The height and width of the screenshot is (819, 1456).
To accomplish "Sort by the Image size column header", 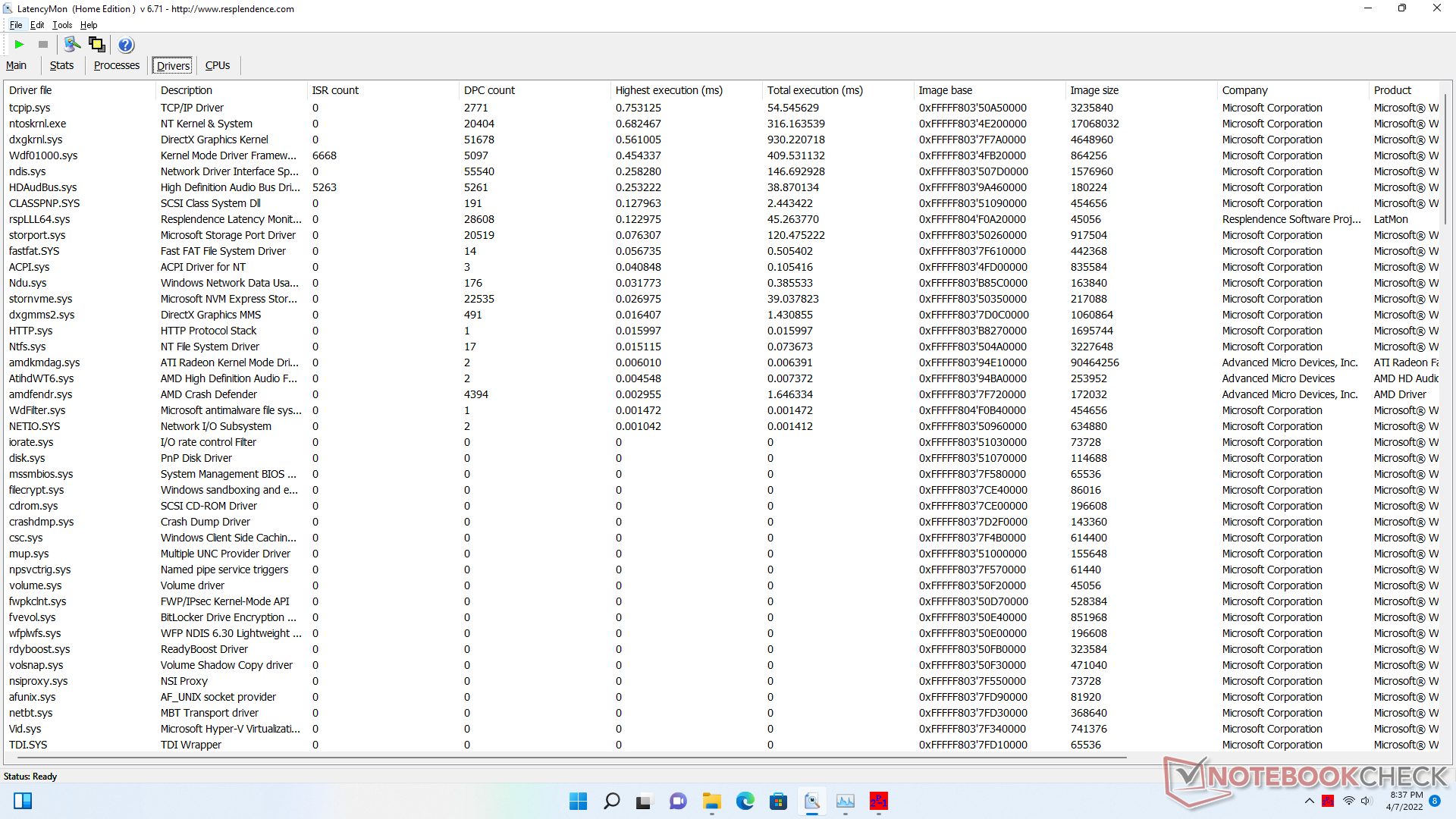I will 1141,90.
